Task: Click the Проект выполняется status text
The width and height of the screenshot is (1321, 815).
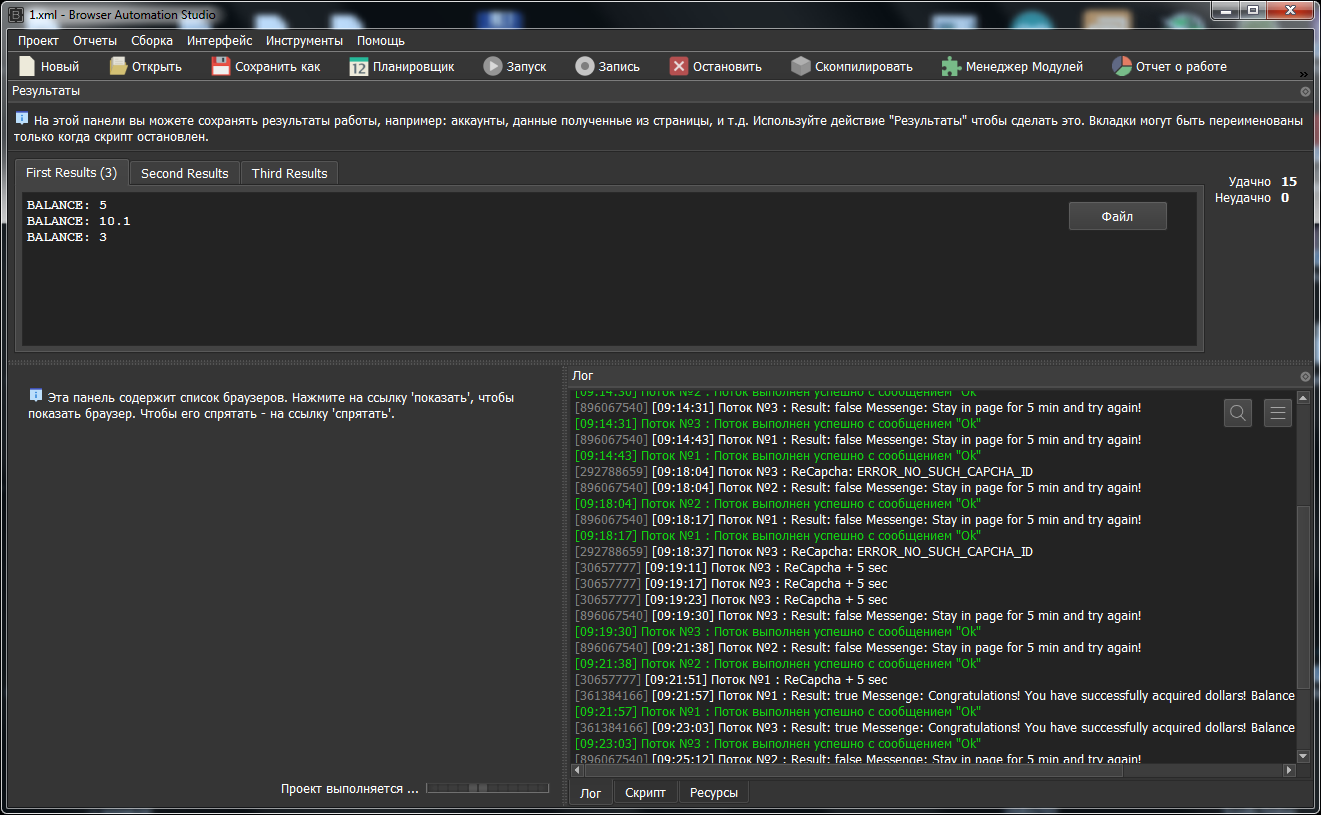Action: click(x=349, y=789)
